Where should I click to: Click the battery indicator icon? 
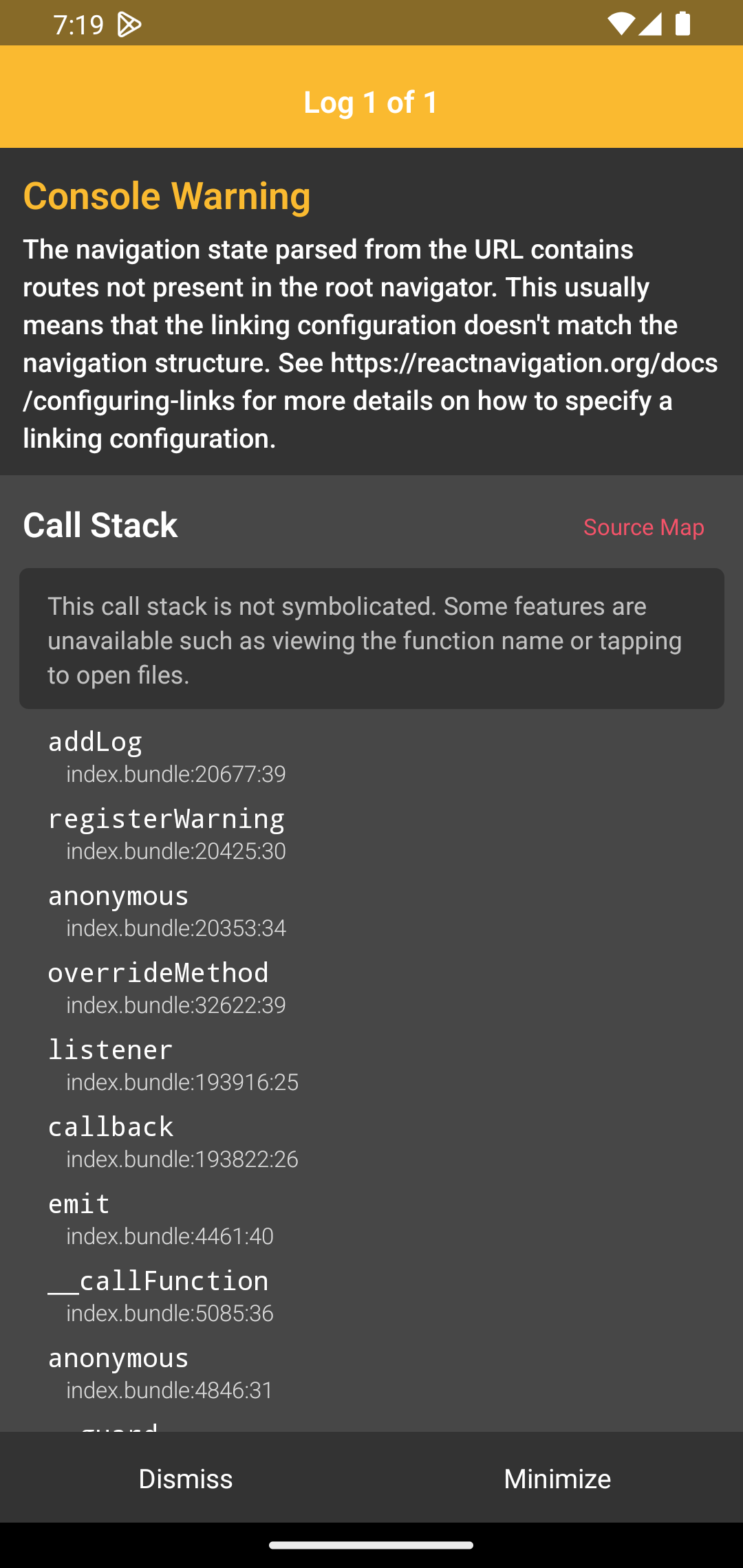click(682, 23)
